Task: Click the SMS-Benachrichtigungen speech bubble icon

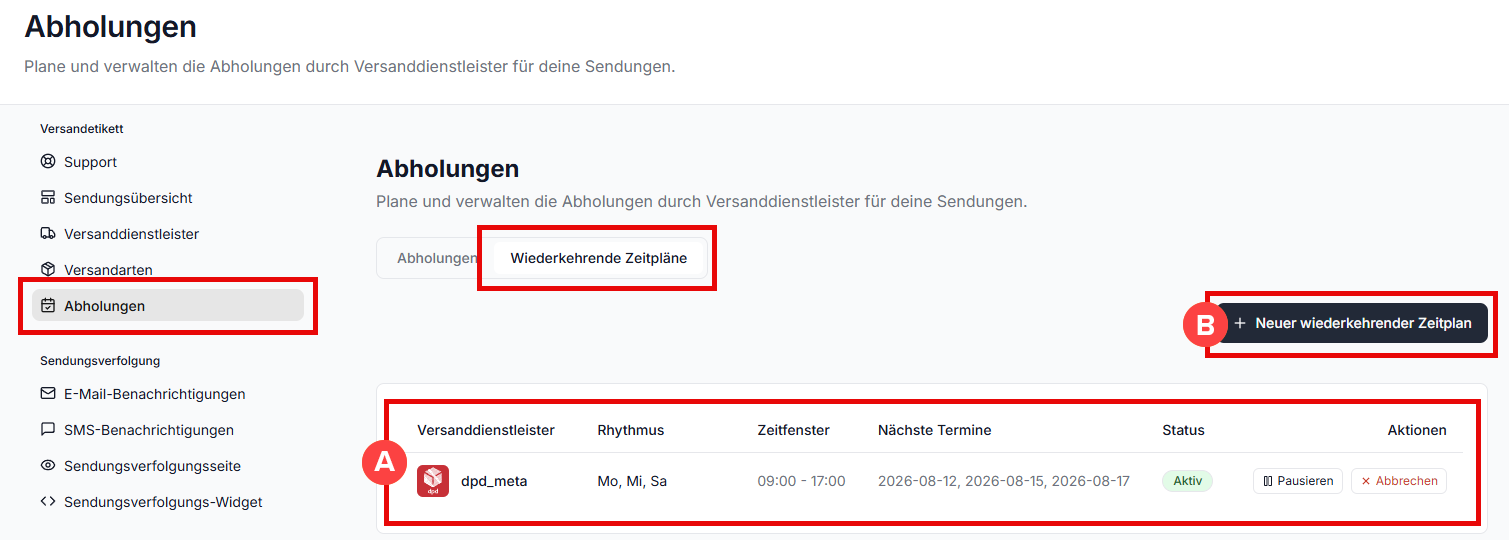Action: click(48, 430)
